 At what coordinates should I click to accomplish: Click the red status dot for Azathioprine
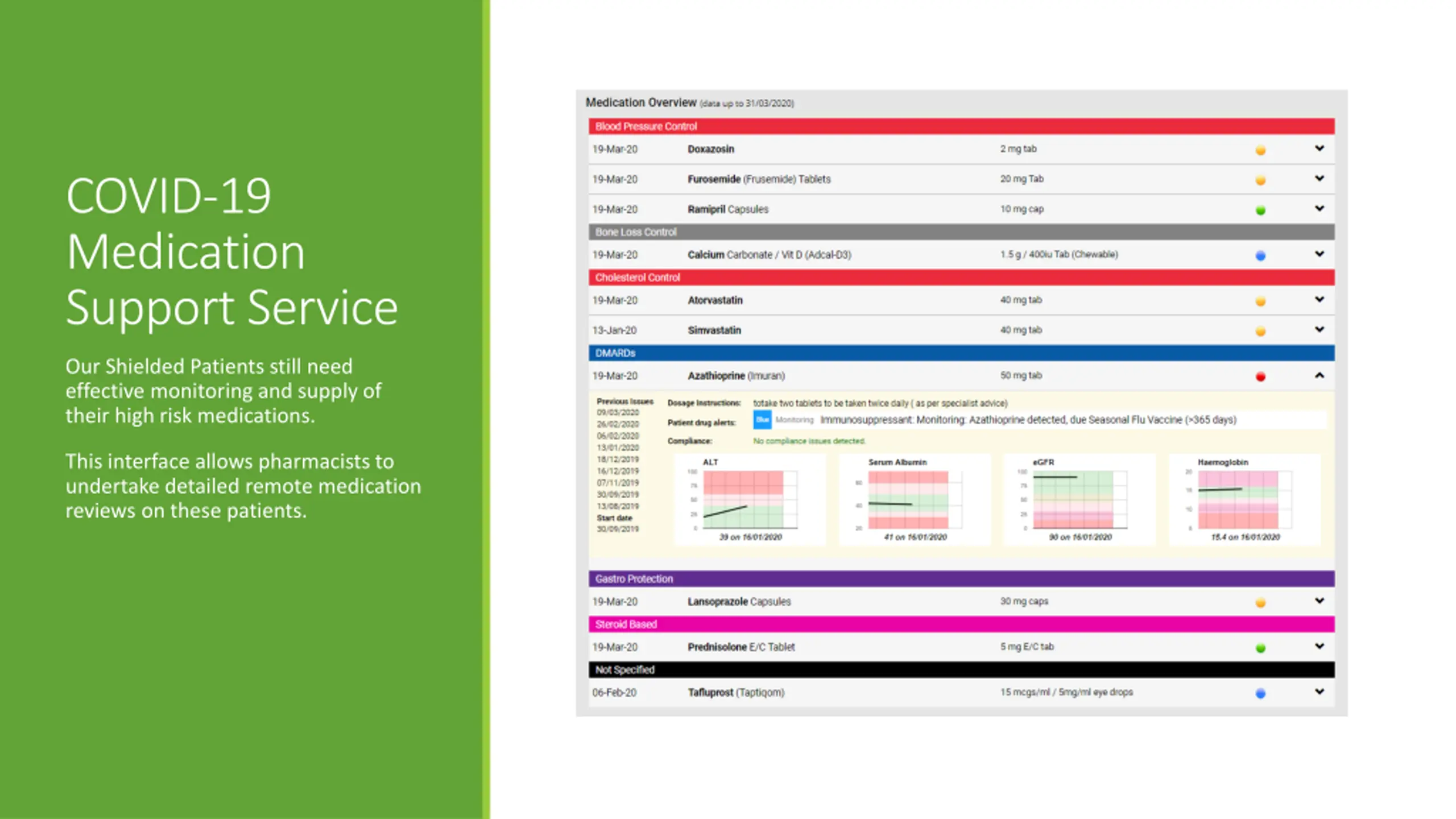[1260, 377]
